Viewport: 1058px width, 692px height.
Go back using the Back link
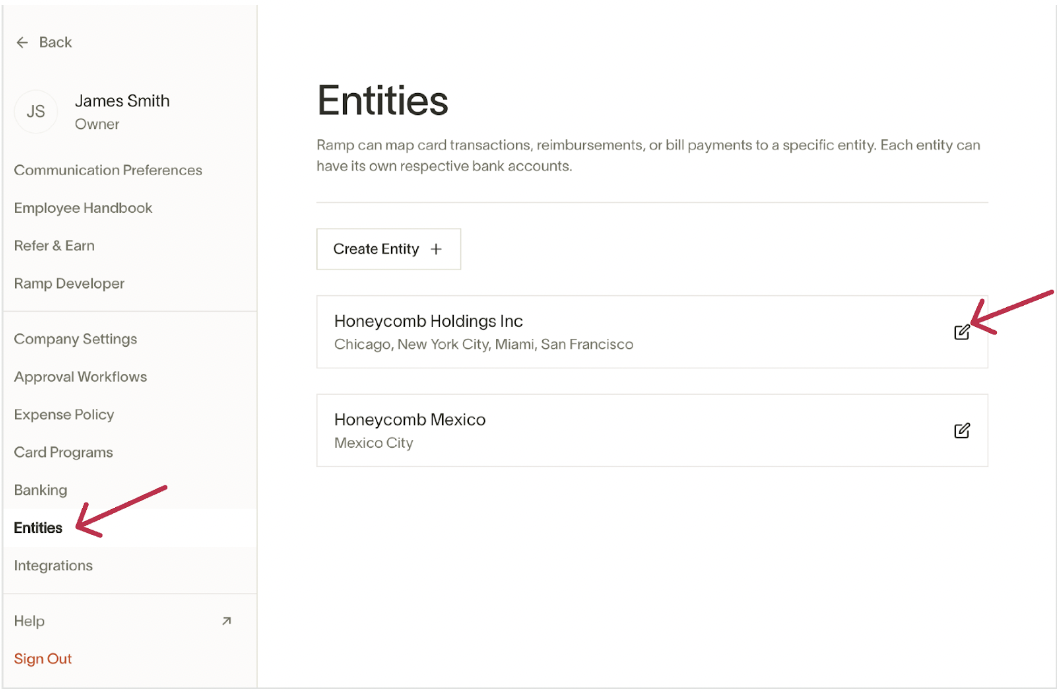(x=55, y=42)
